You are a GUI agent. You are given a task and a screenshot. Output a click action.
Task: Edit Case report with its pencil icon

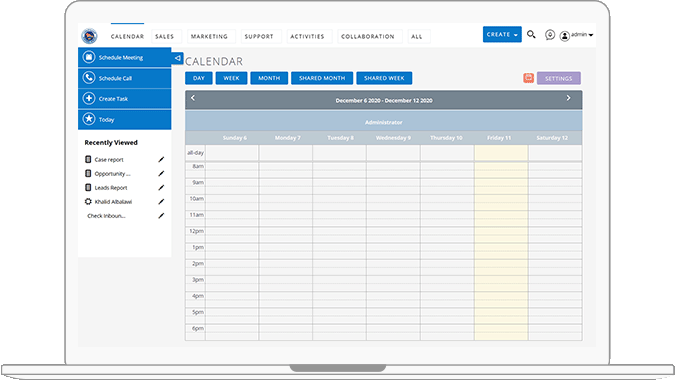tap(161, 160)
